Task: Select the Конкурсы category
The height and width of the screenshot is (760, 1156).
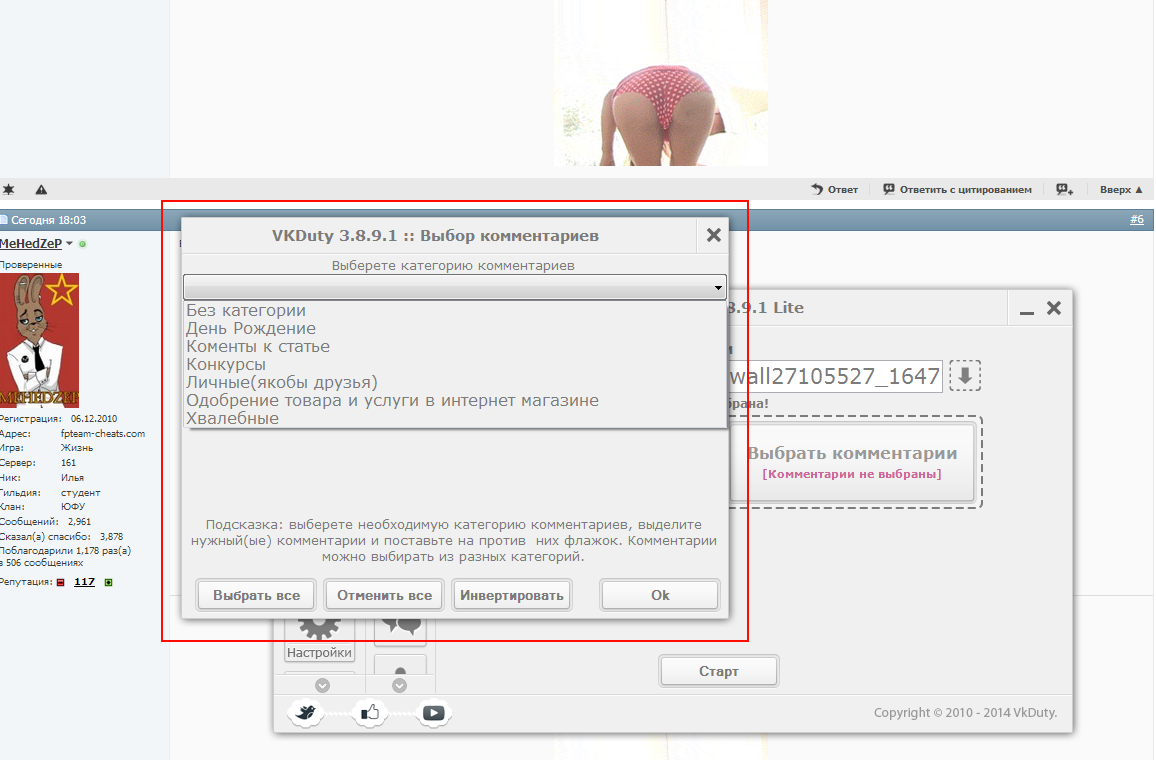Action: tap(226, 364)
